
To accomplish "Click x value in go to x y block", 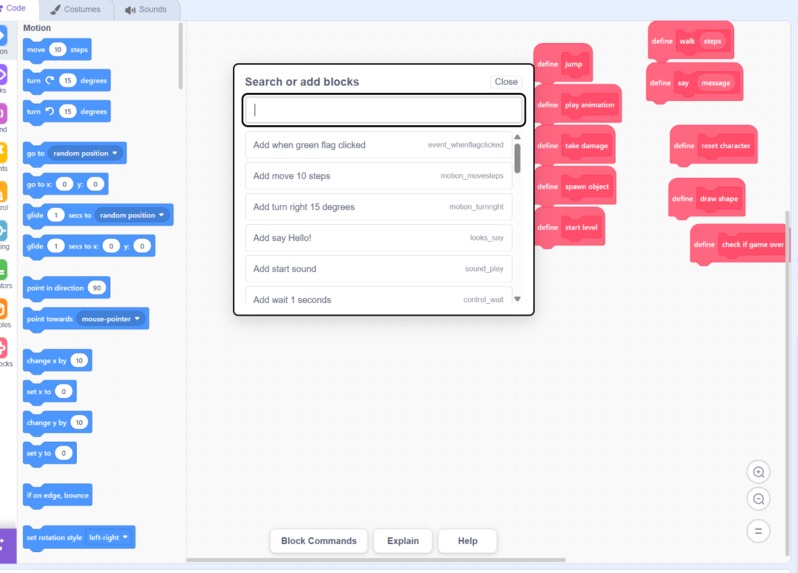I will [64, 184].
